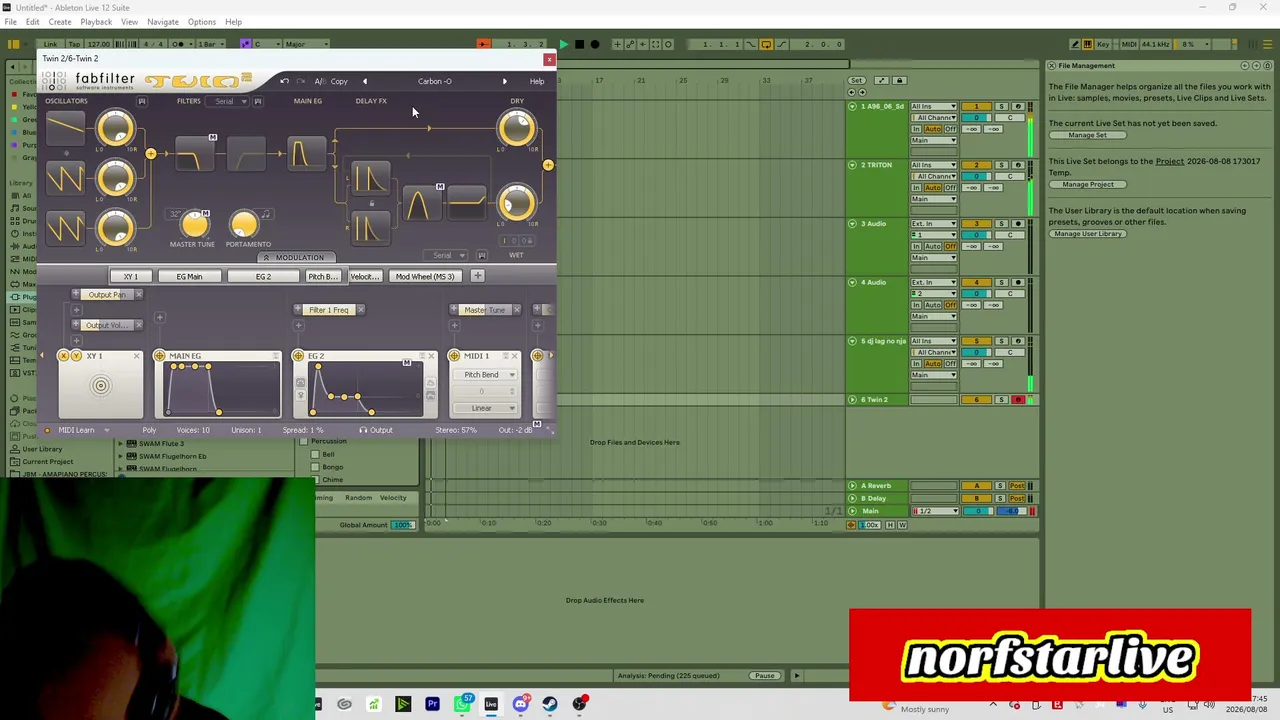Set track 3 Audio monitor to Off
This screenshot has height=720, width=1280.
950,246
